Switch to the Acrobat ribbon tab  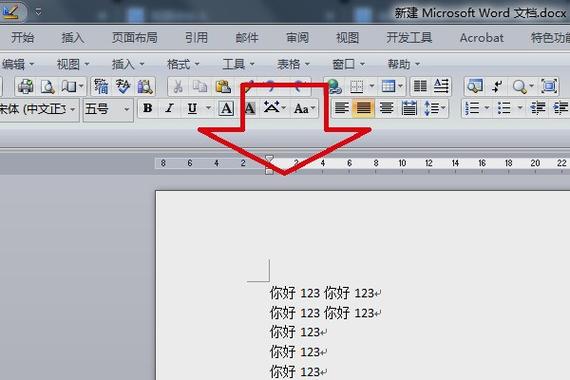482,37
